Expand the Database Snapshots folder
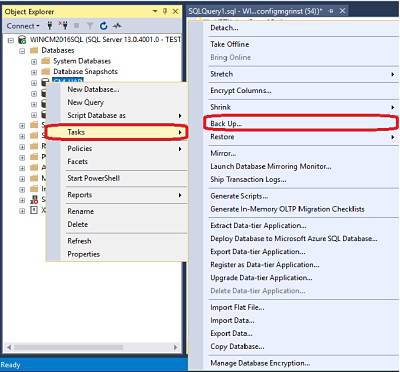Image resolution: width=400 pixels, height=372 pixels. (x=34, y=72)
